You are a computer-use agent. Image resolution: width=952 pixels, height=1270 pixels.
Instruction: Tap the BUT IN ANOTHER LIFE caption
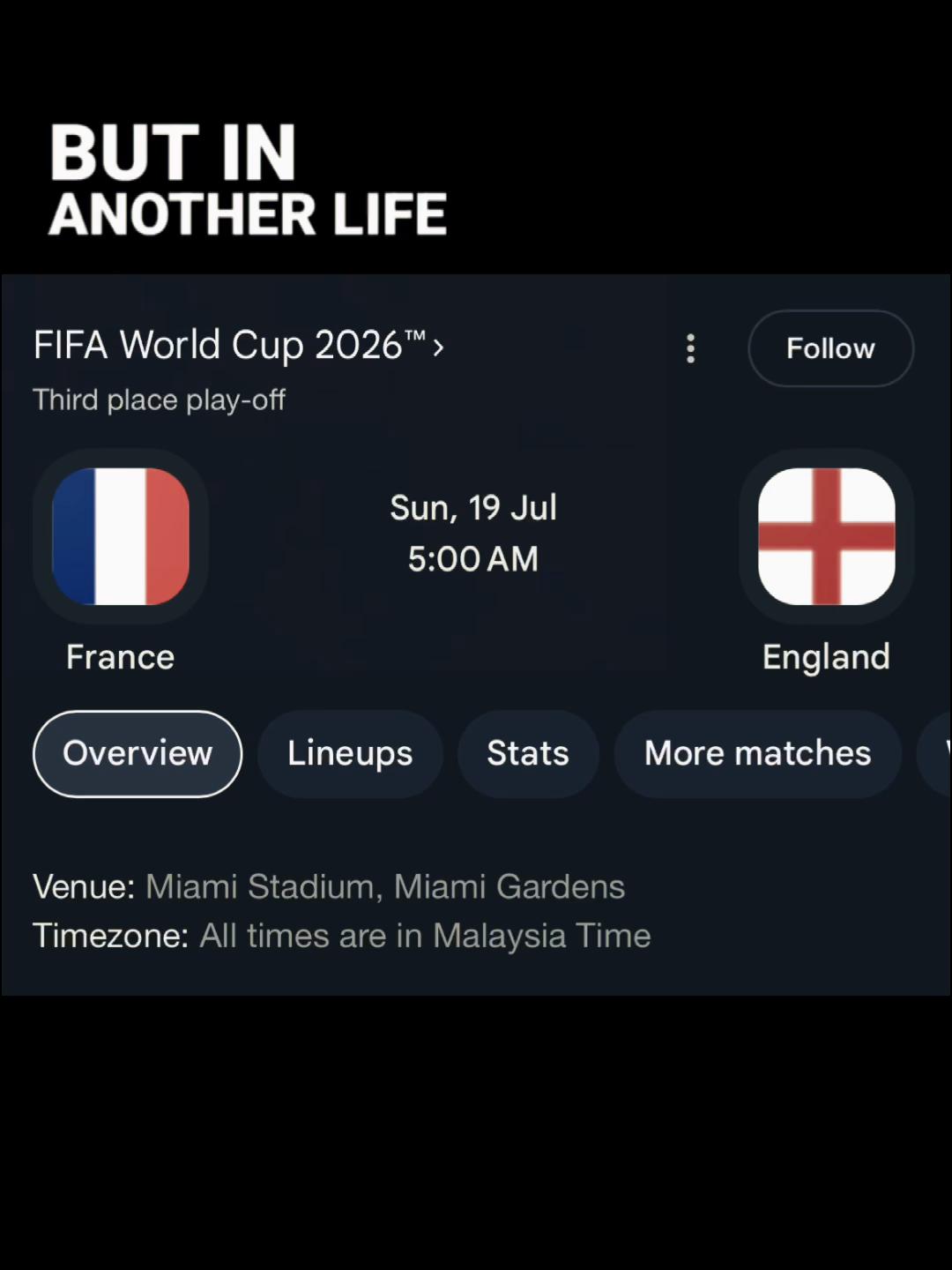248,181
